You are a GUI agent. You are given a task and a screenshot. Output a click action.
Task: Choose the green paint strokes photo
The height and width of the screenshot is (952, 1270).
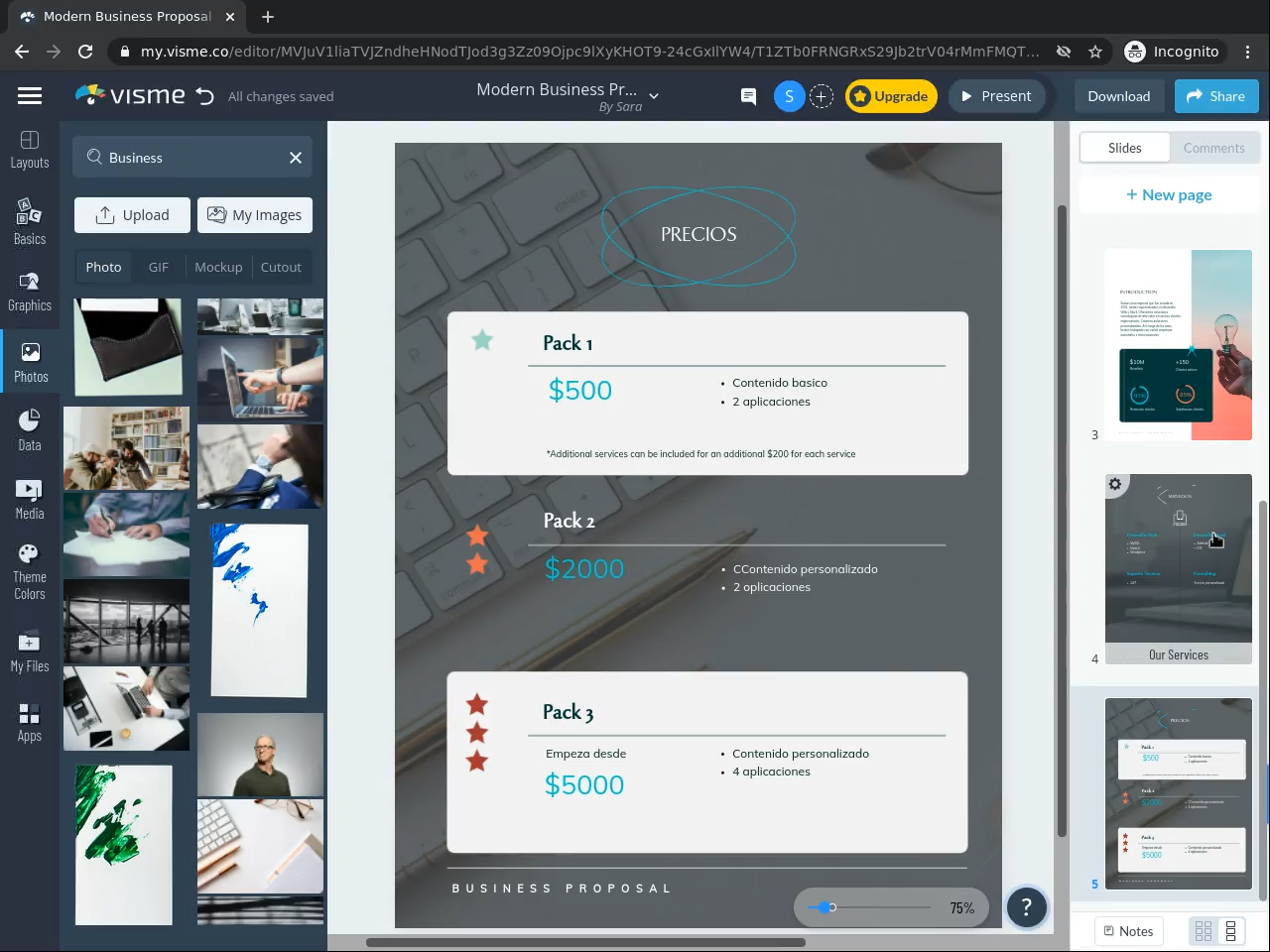[124, 845]
